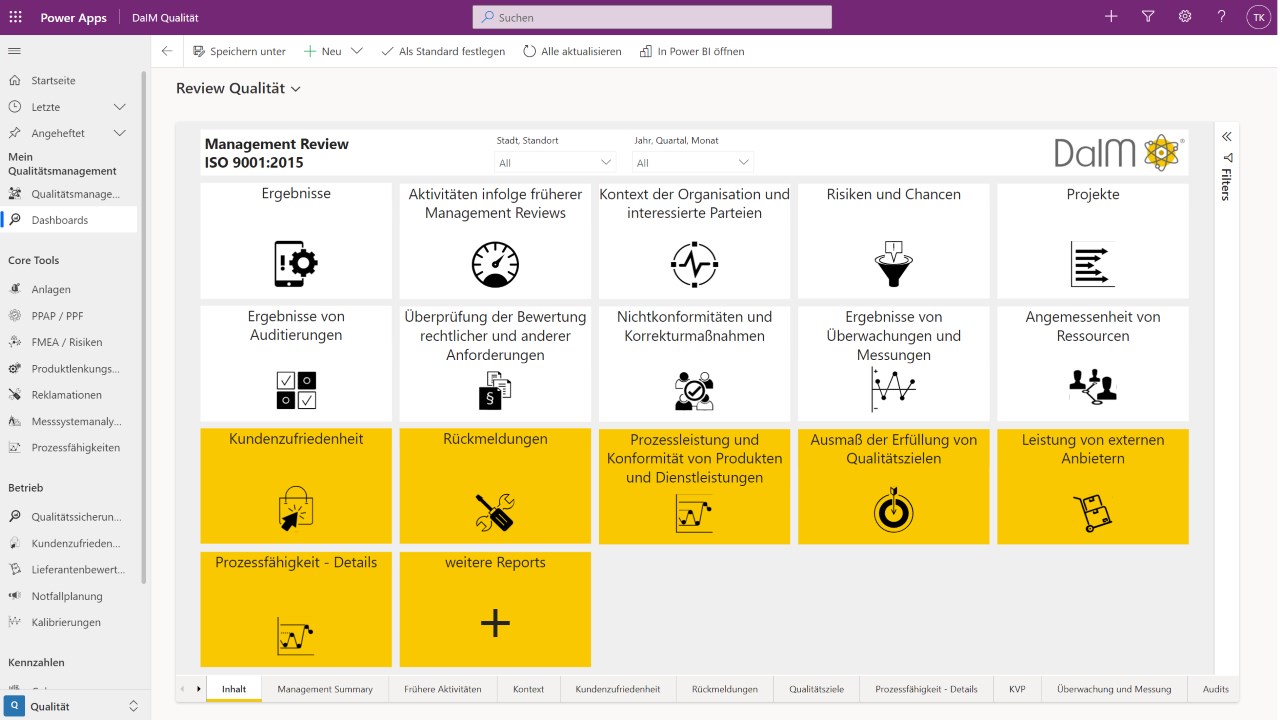
Task: Switch to the Management Summary tab
Action: (325, 689)
